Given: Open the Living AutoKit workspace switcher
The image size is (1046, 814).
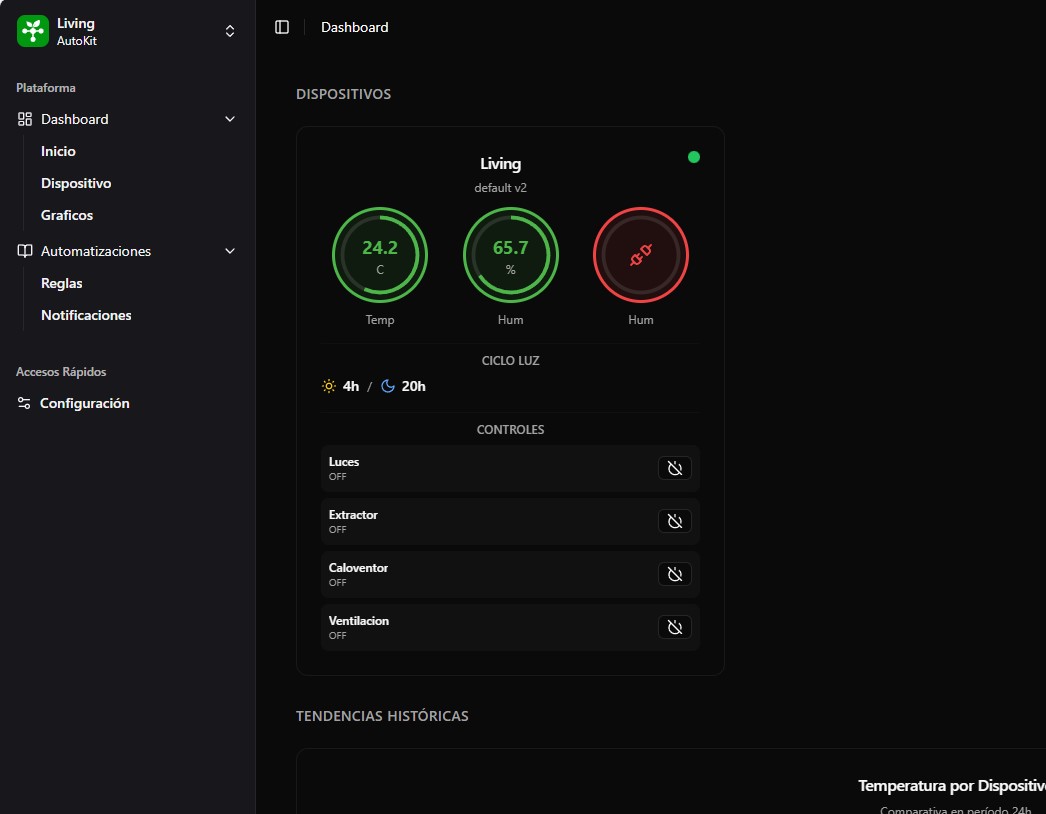Looking at the screenshot, I should [230, 31].
